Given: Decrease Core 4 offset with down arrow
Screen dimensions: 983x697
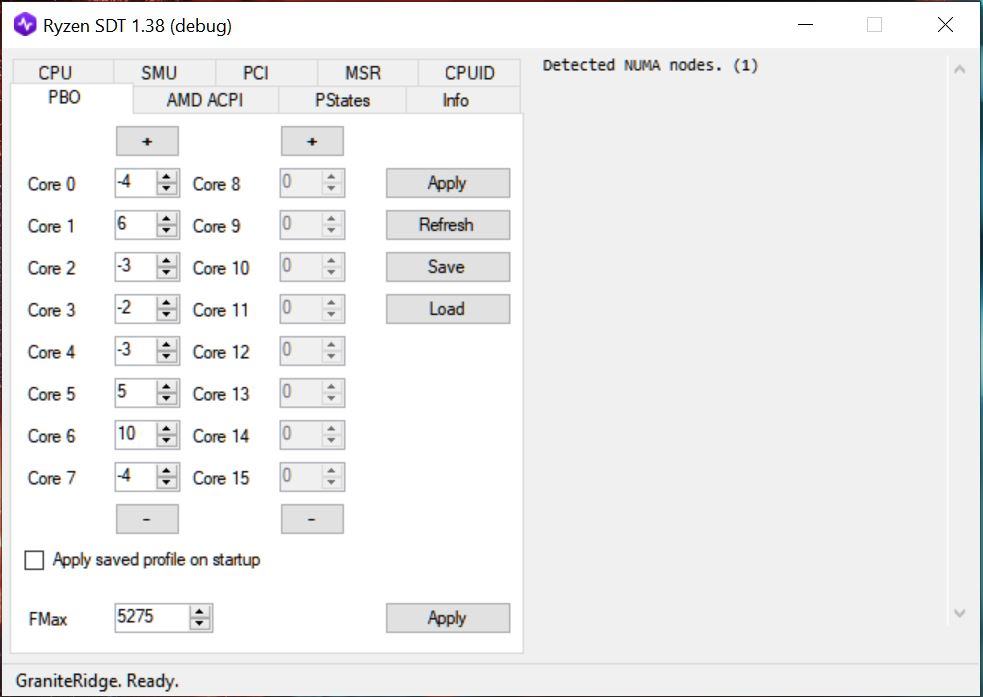Looking at the screenshot, I should 167,357.
